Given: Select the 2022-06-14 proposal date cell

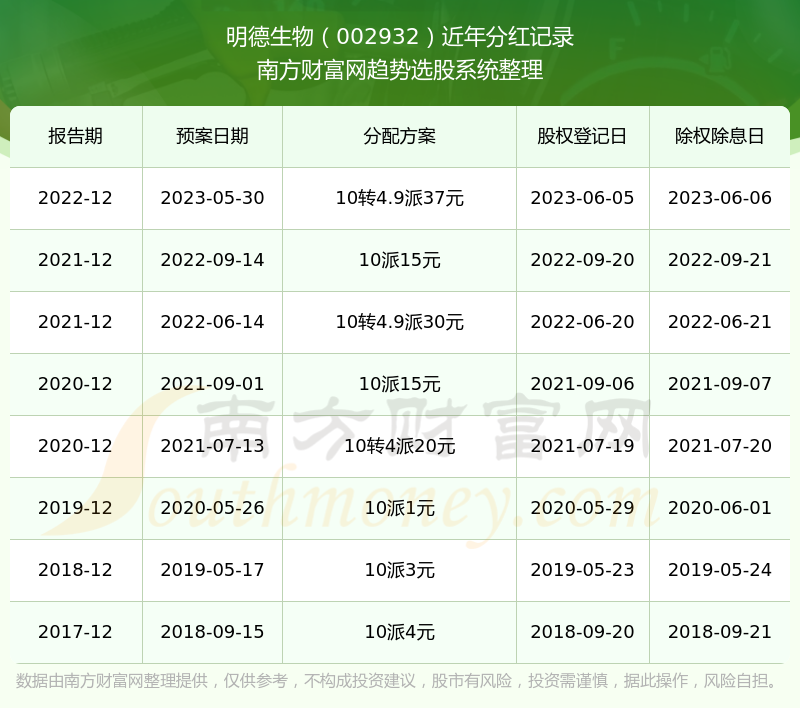Looking at the screenshot, I should [x=212, y=322].
